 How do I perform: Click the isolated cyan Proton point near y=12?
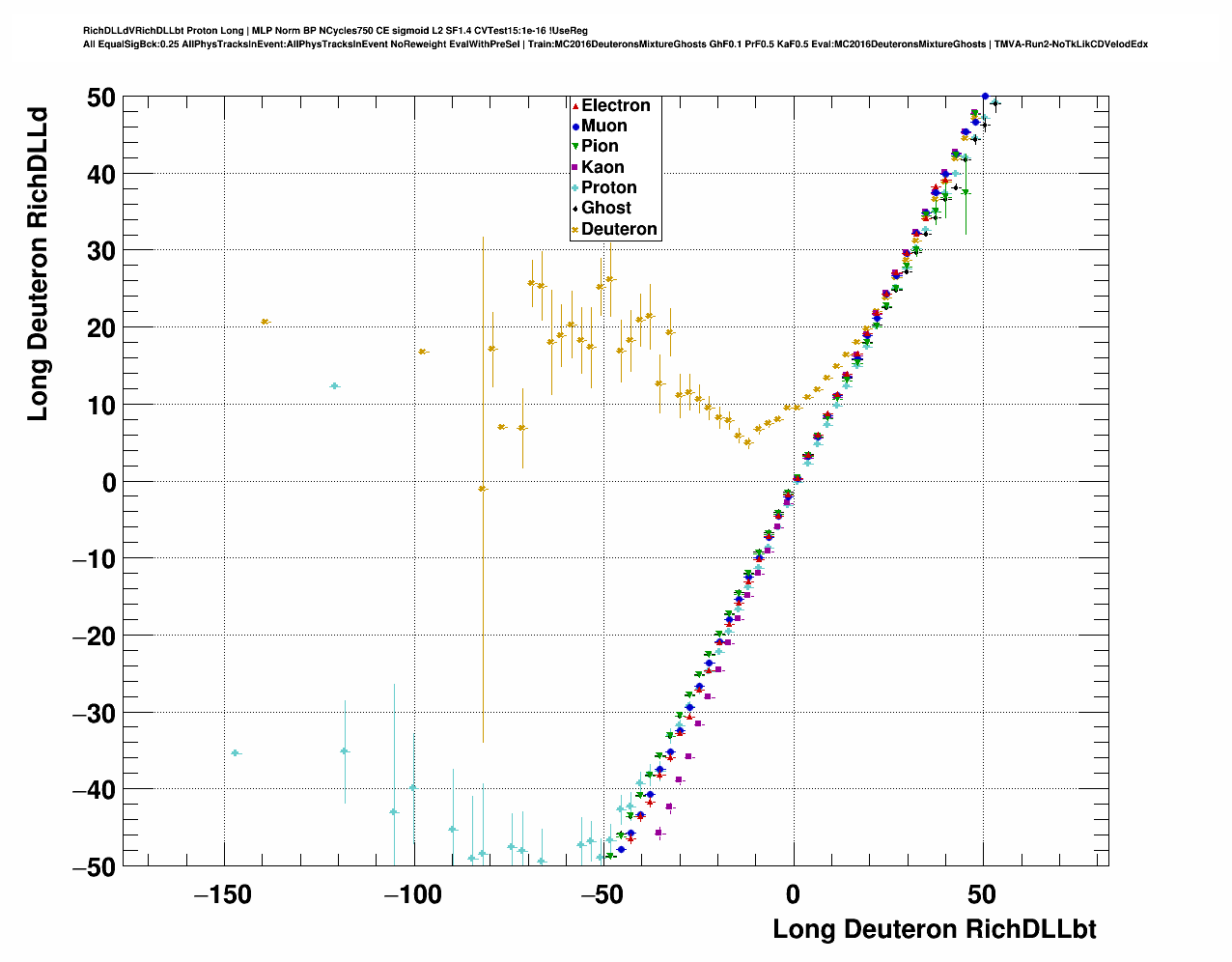pos(335,386)
